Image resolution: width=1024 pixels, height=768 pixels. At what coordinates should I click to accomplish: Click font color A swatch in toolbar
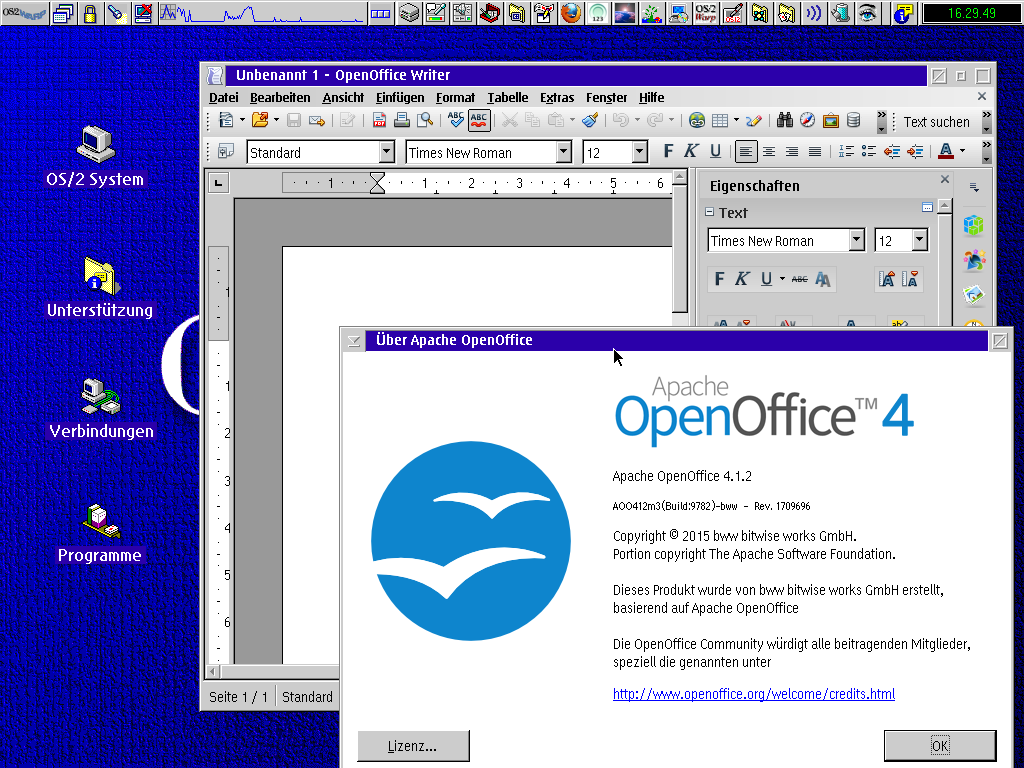coord(945,152)
